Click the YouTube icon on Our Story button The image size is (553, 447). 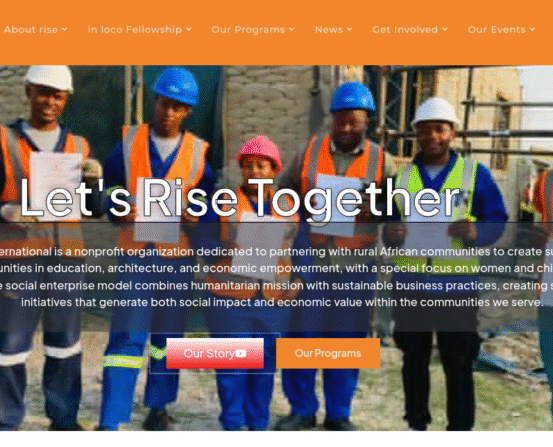tap(241, 353)
